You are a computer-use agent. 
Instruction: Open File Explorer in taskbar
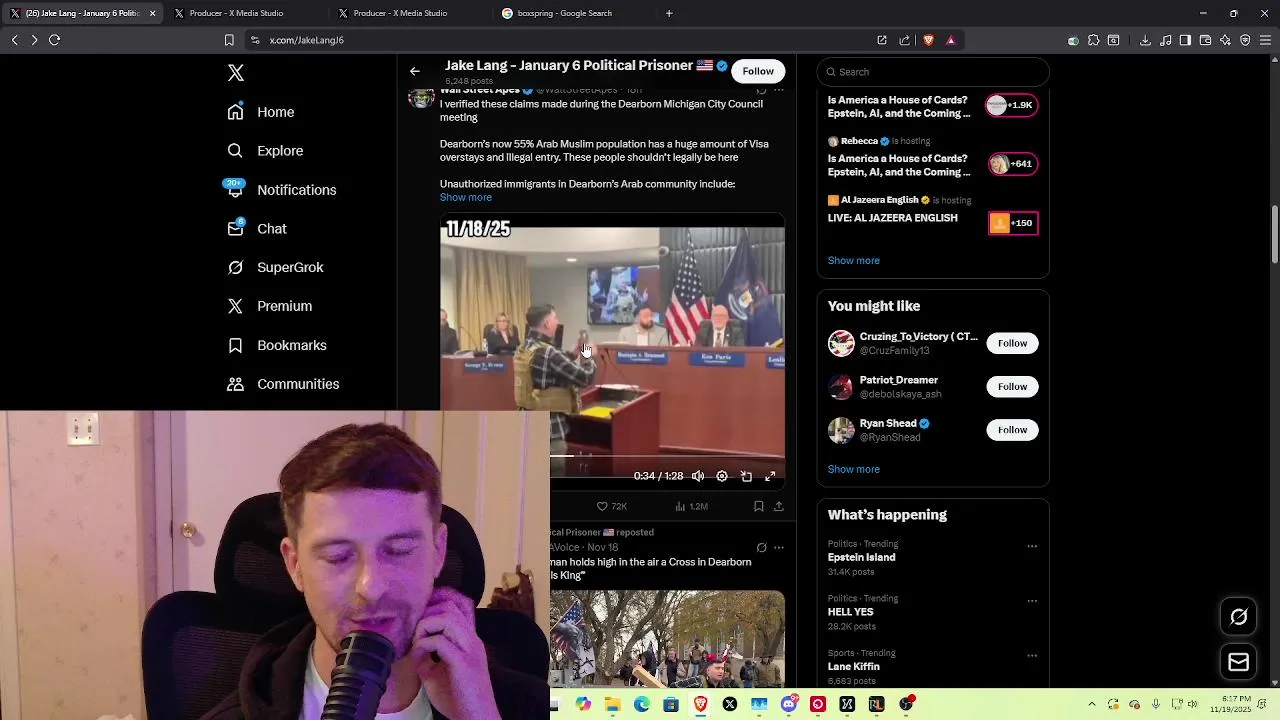612,704
